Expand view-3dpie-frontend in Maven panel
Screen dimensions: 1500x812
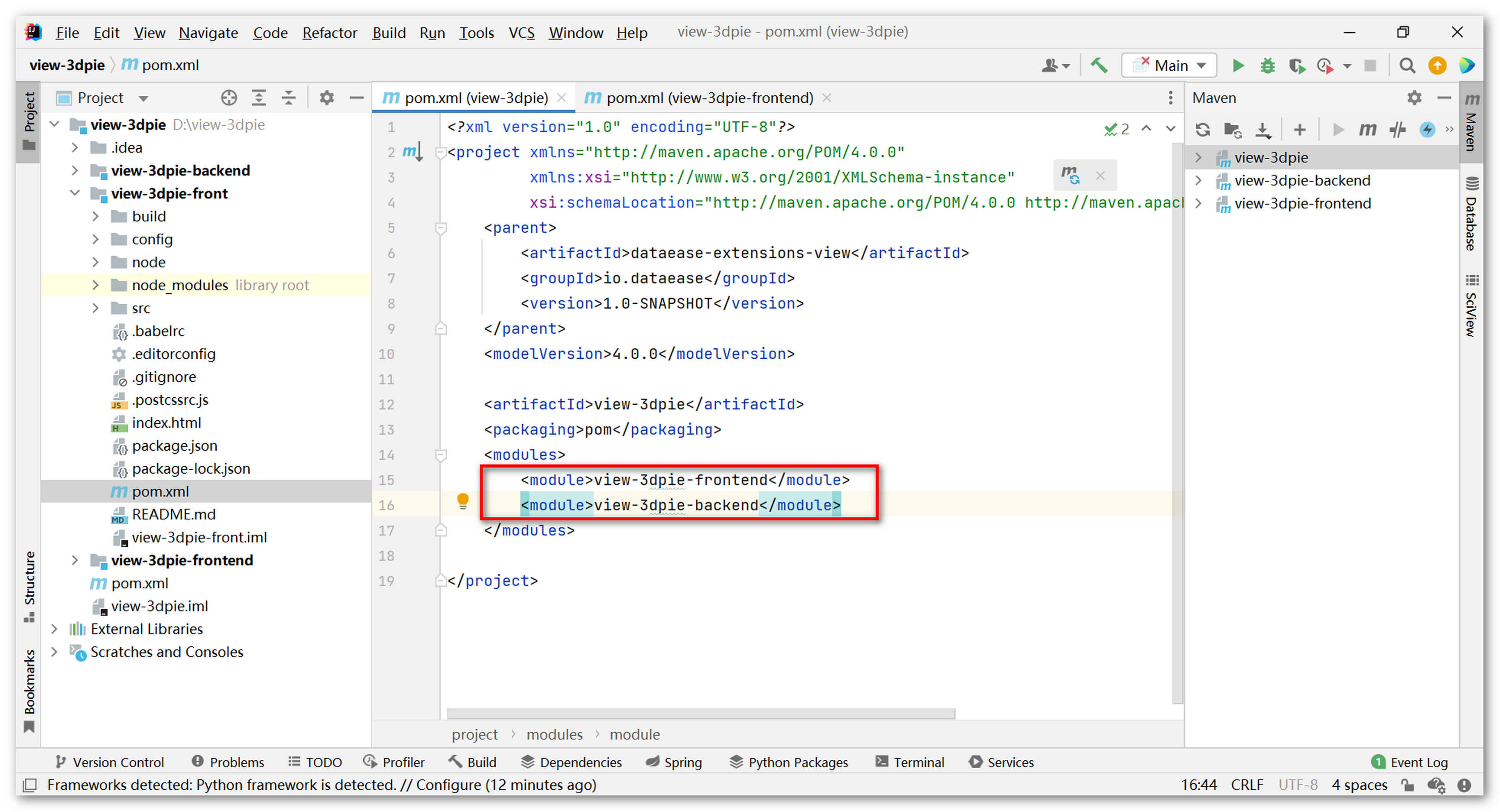[x=1199, y=203]
